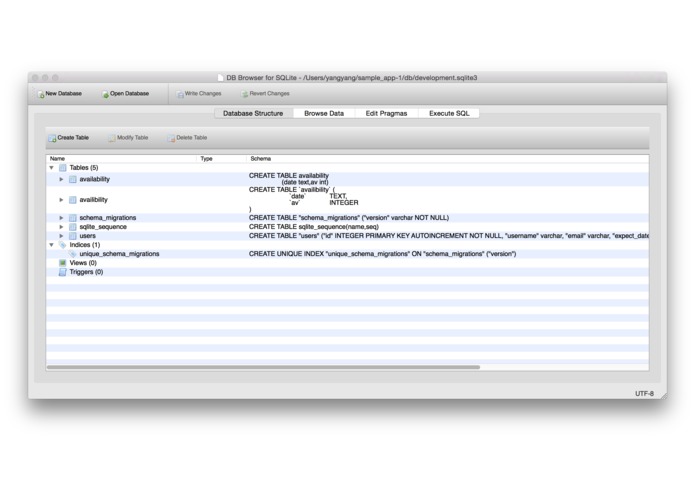Image resolution: width=695 pixels, height=494 pixels.
Task: Click the Delete Table label
Action: (x=192, y=138)
